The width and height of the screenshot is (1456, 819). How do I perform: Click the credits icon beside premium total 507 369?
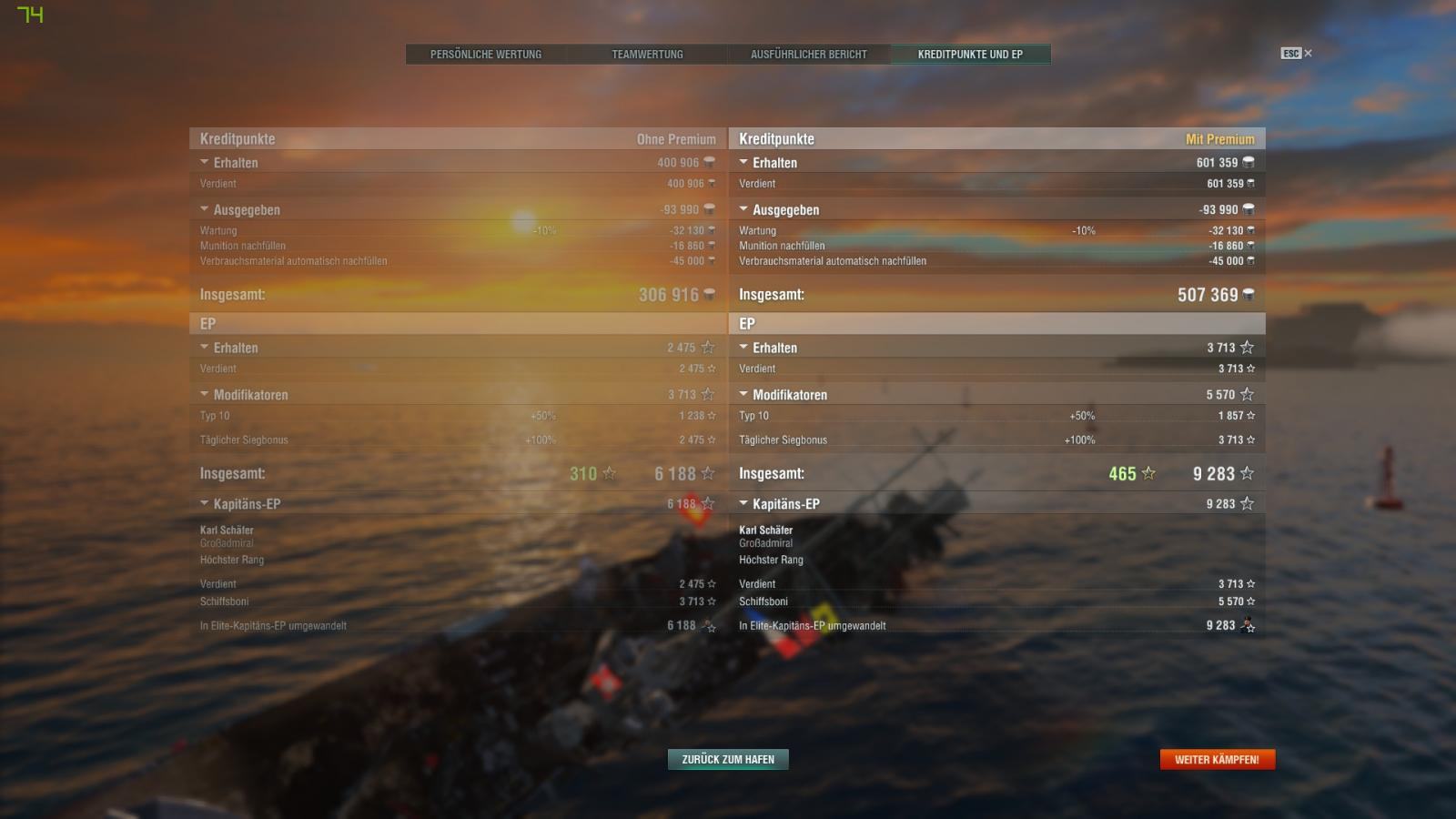[1249, 294]
